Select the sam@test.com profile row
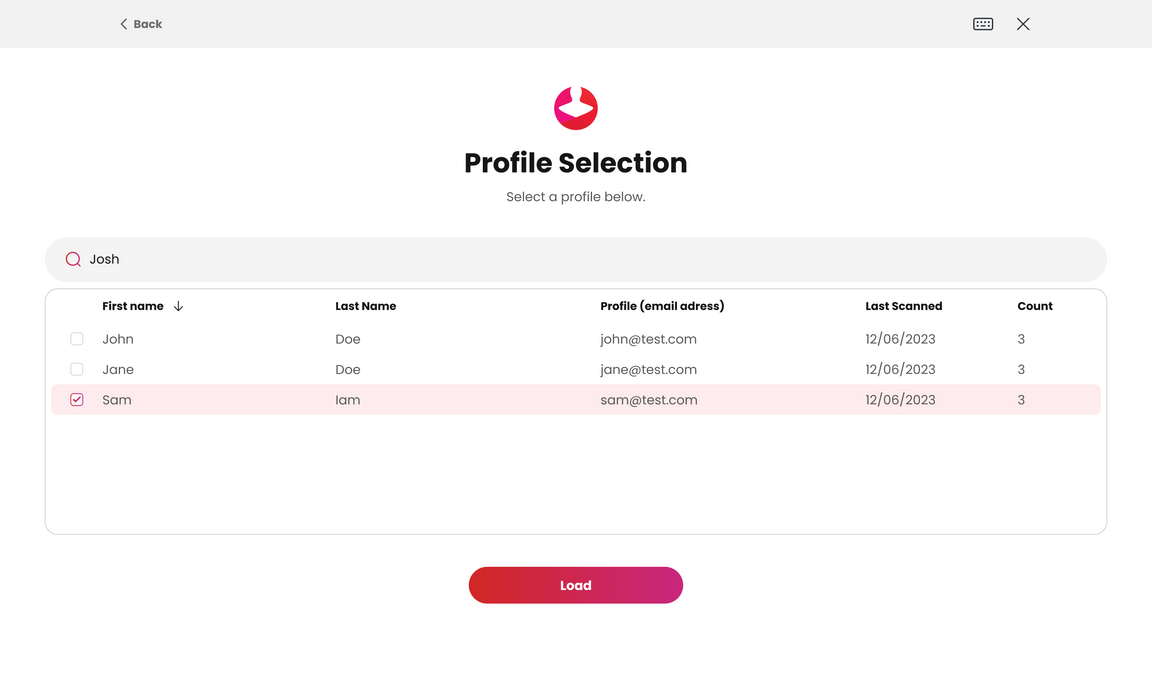 click(576, 399)
